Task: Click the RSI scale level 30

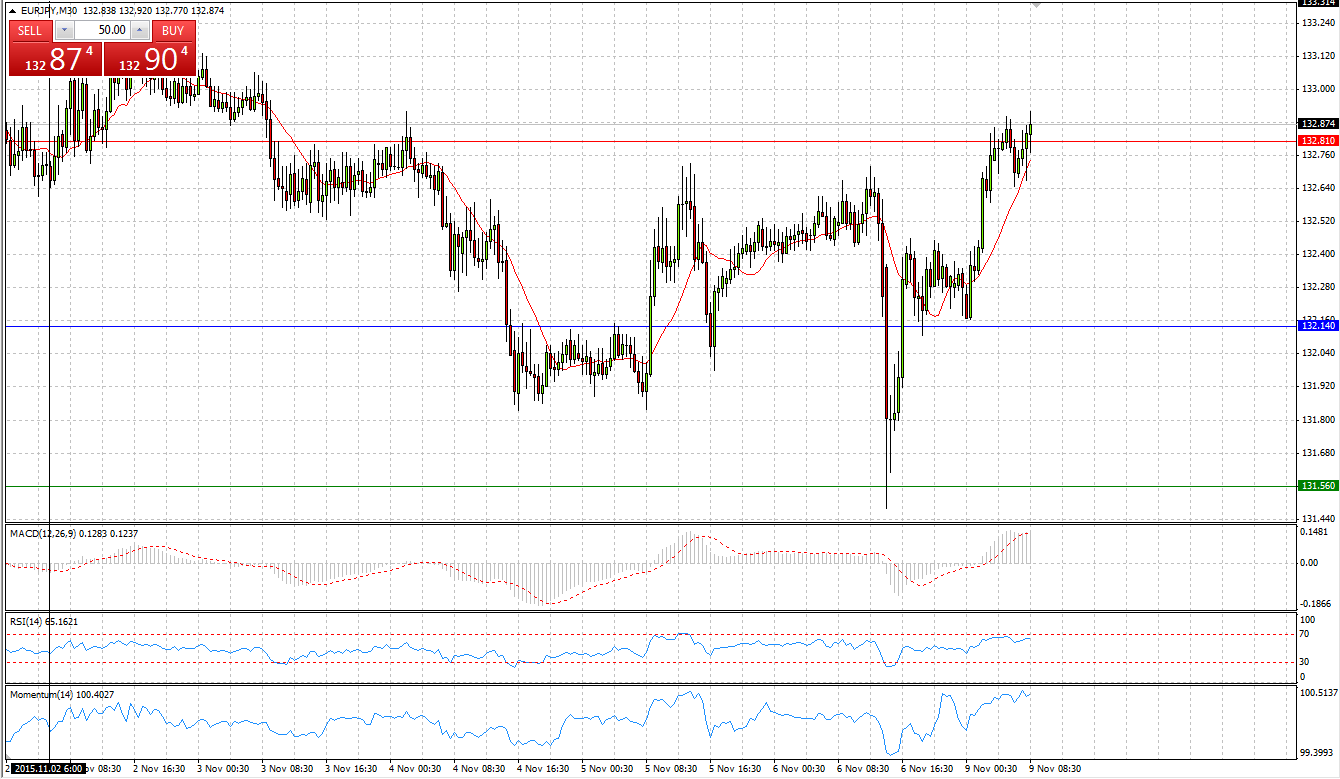Action: (1305, 661)
